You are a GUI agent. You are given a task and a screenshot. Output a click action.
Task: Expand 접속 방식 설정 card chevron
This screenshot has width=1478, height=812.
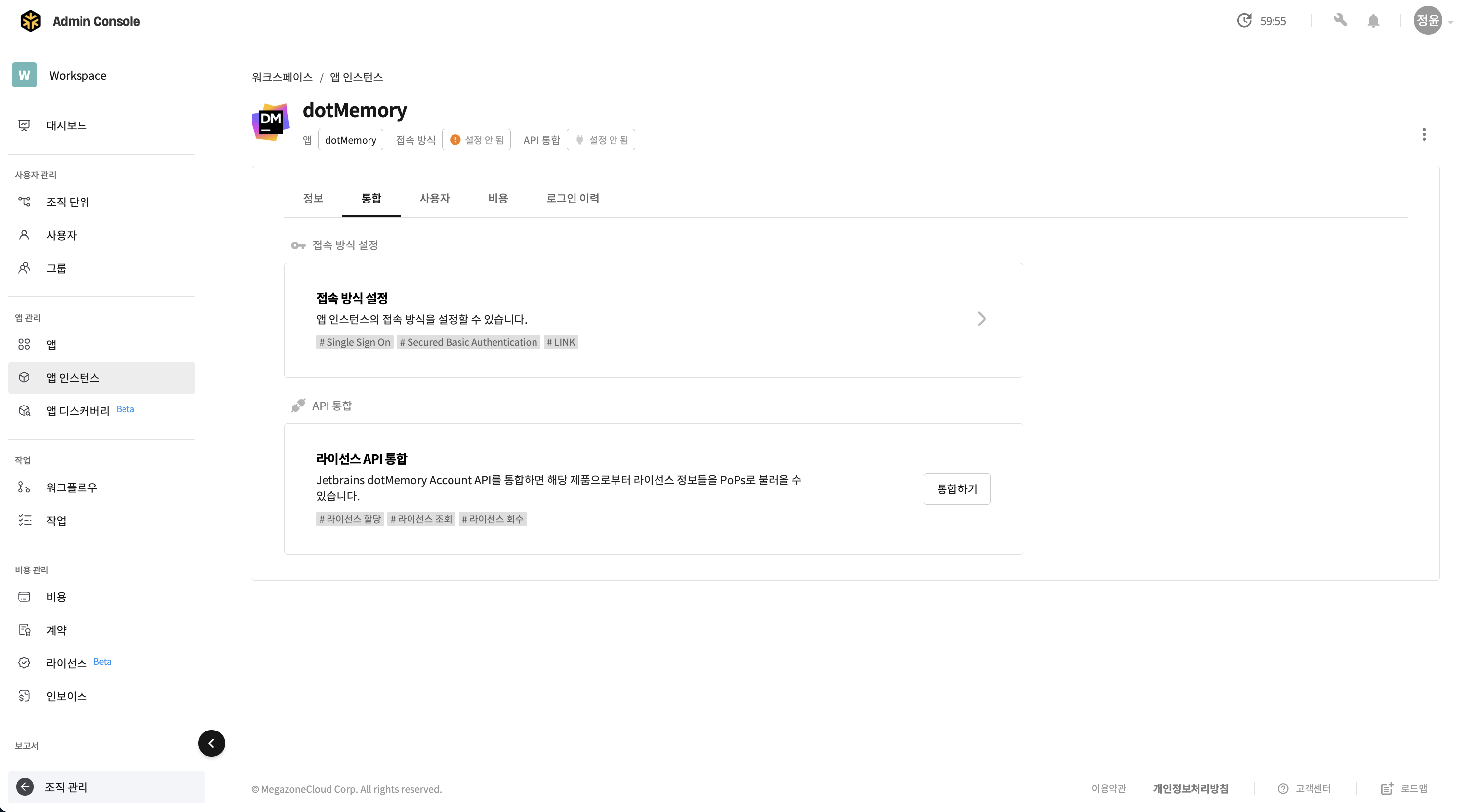coord(981,319)
